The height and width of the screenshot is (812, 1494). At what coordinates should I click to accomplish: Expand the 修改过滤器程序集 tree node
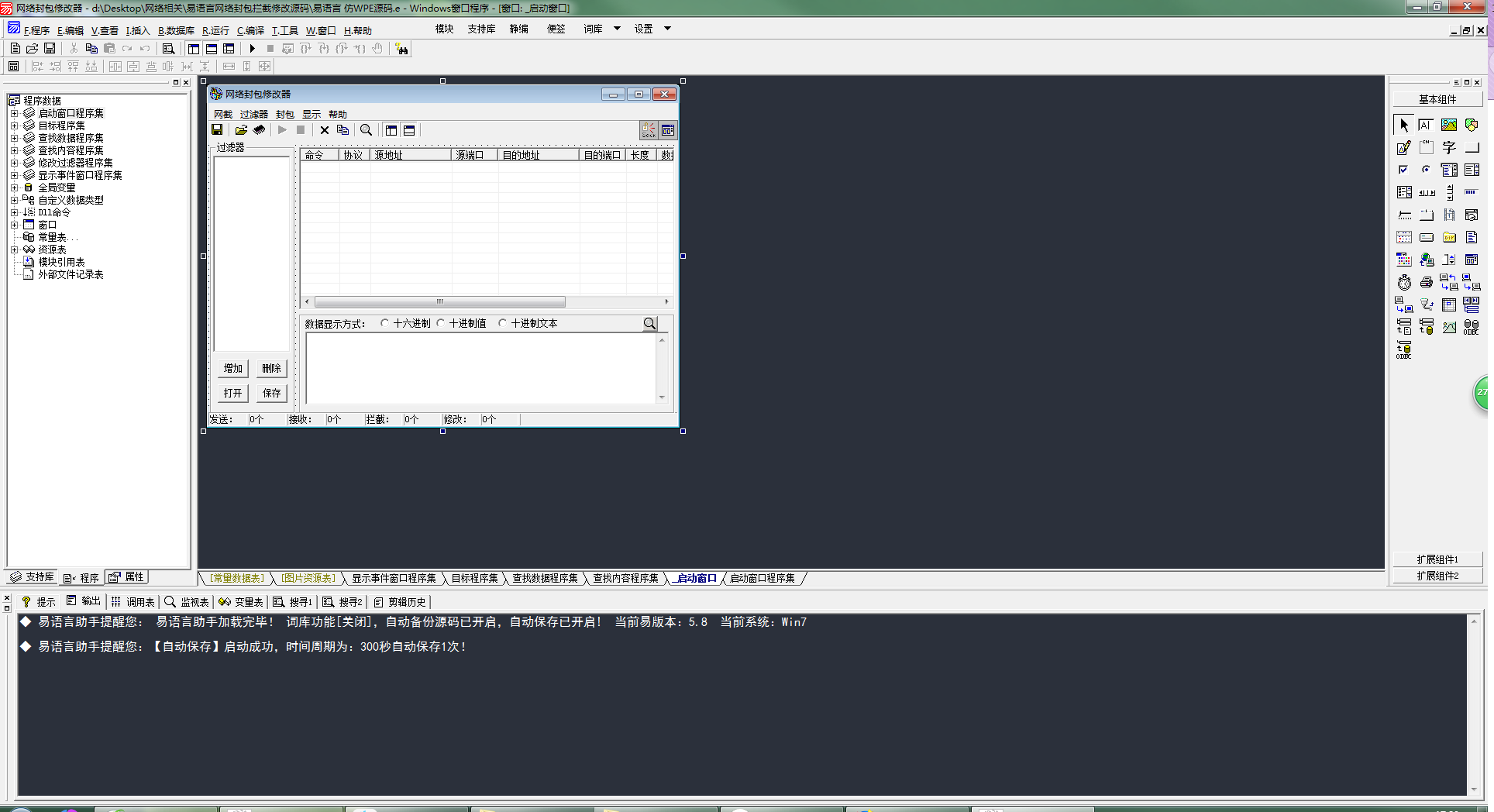tap(14, 163)
